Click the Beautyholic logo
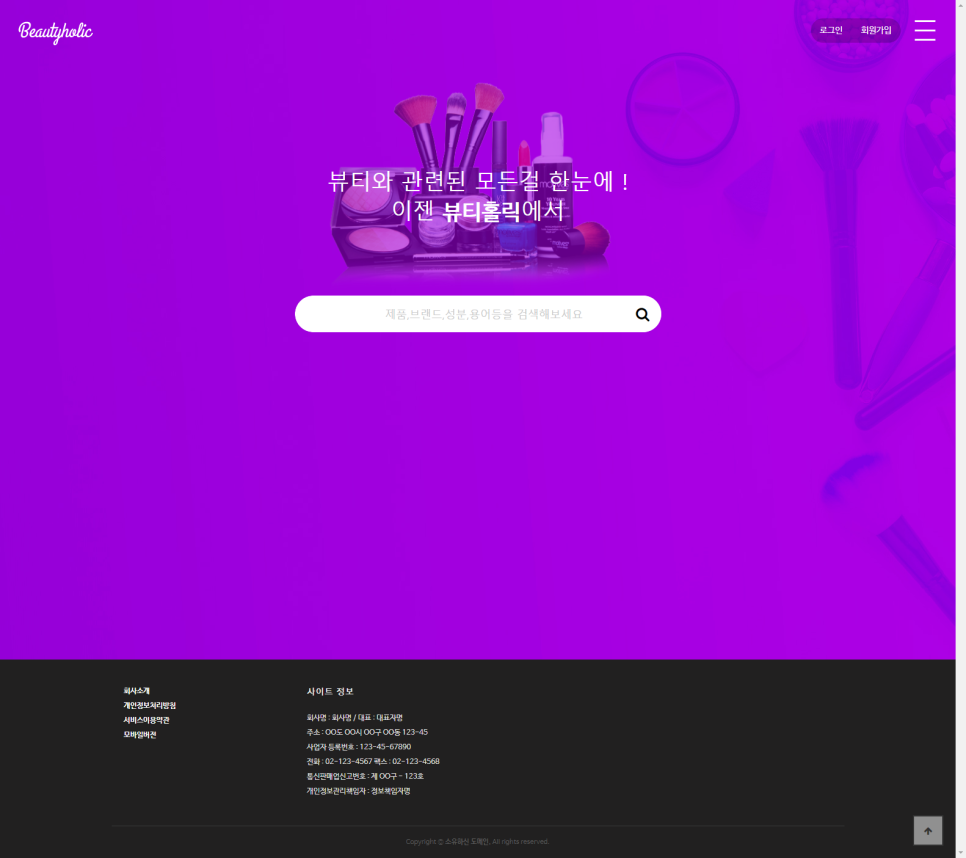 [x=55, y=32]
